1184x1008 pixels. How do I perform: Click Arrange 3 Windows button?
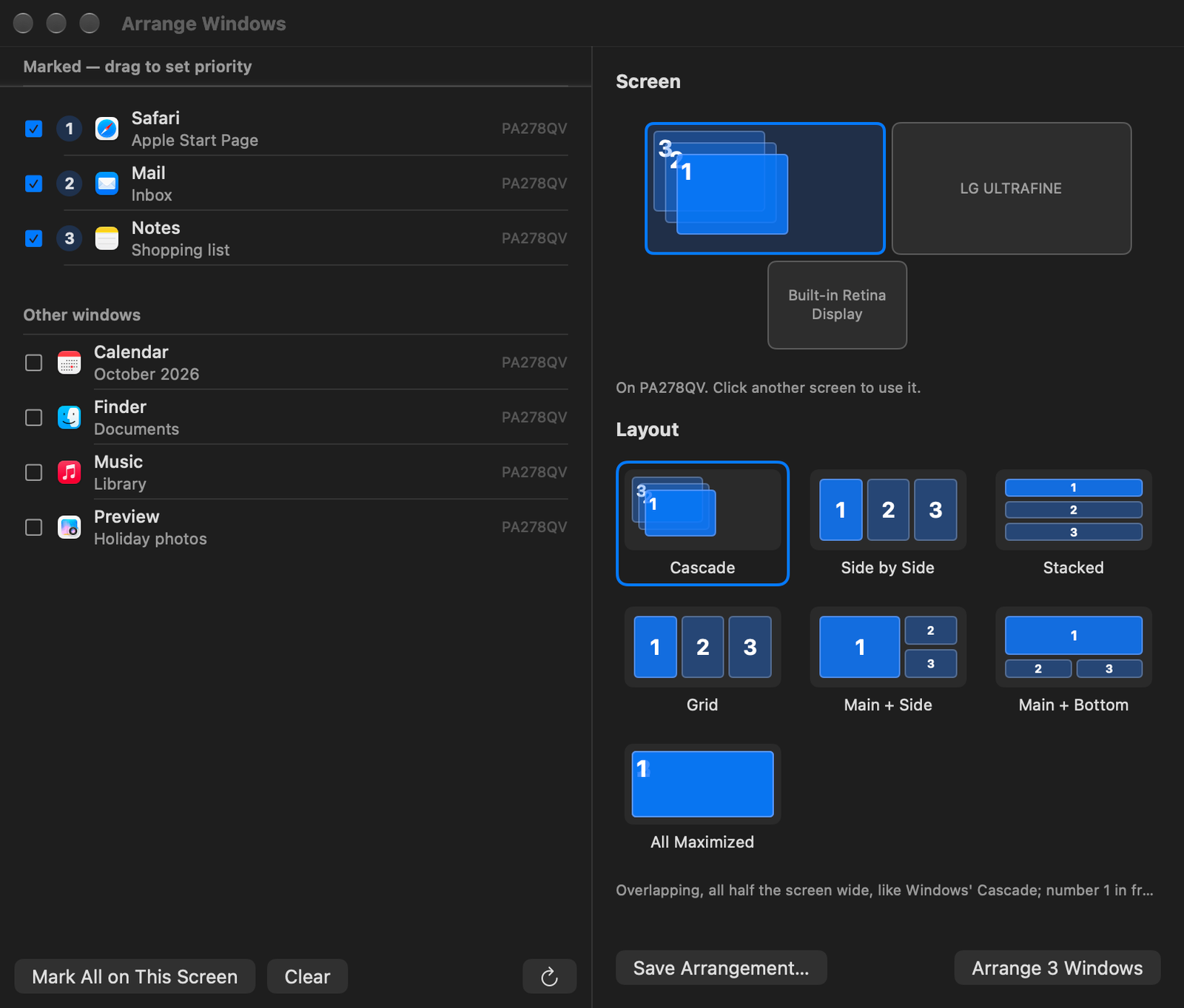pos(1057,968)
